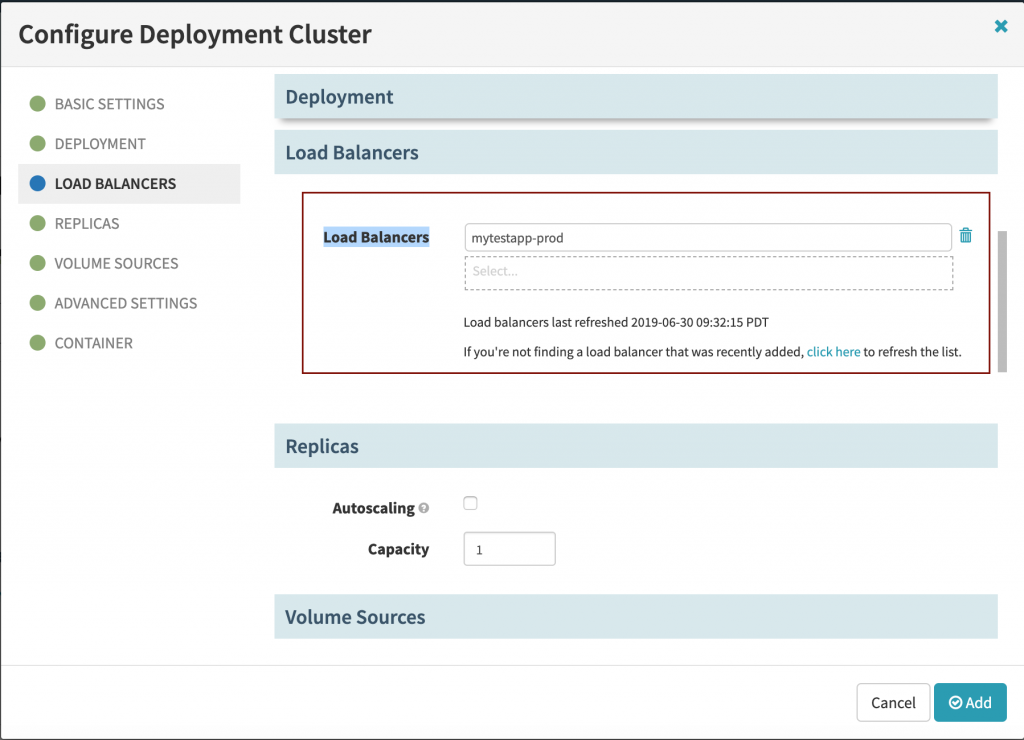Click the Volume Sources green status dot
This screenshot has height=740, width=1024.
tap(38, 263)
